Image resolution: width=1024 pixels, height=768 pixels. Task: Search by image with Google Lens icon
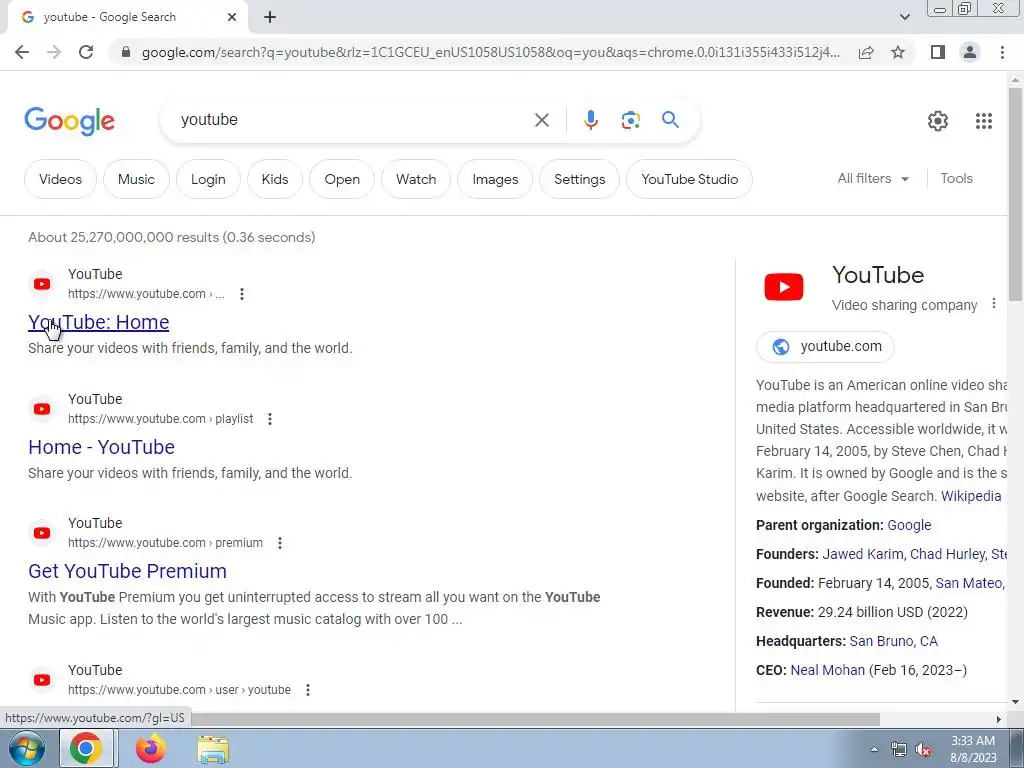pyautogui.click(x=630, y=120)
